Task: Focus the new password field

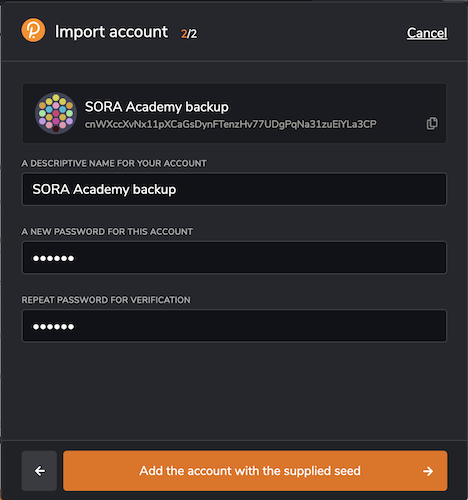Action: click(x=234, y=258)
